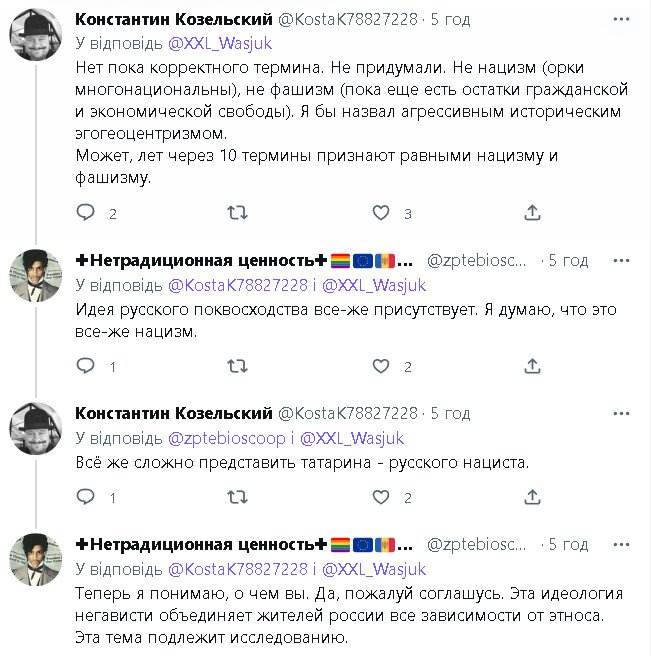Reply to tweet about русского поквосходства
Image resolution: width=651 pixels, height=656 pixels.
point(86,366)
